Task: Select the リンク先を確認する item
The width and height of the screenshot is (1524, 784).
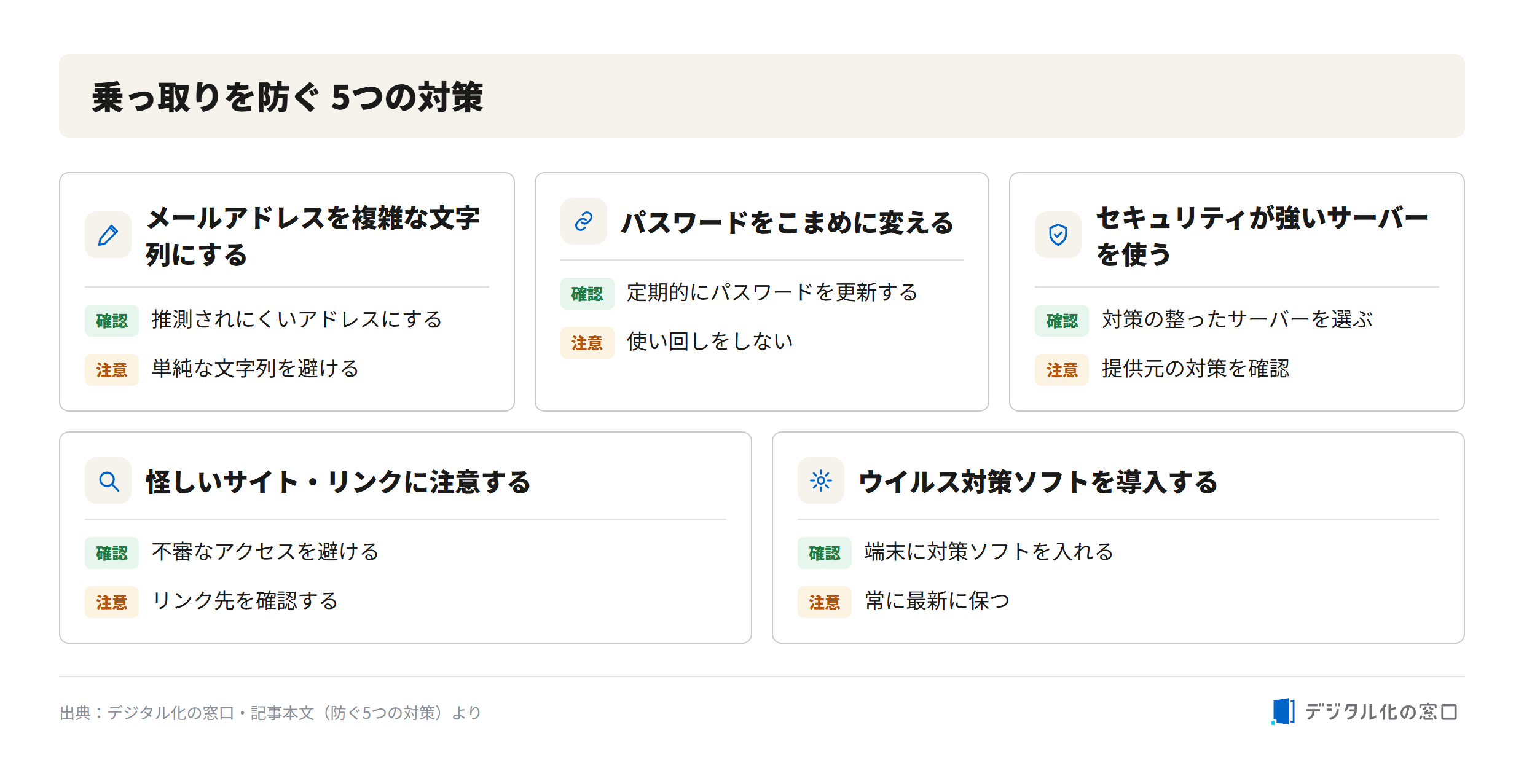Action: 245,601
